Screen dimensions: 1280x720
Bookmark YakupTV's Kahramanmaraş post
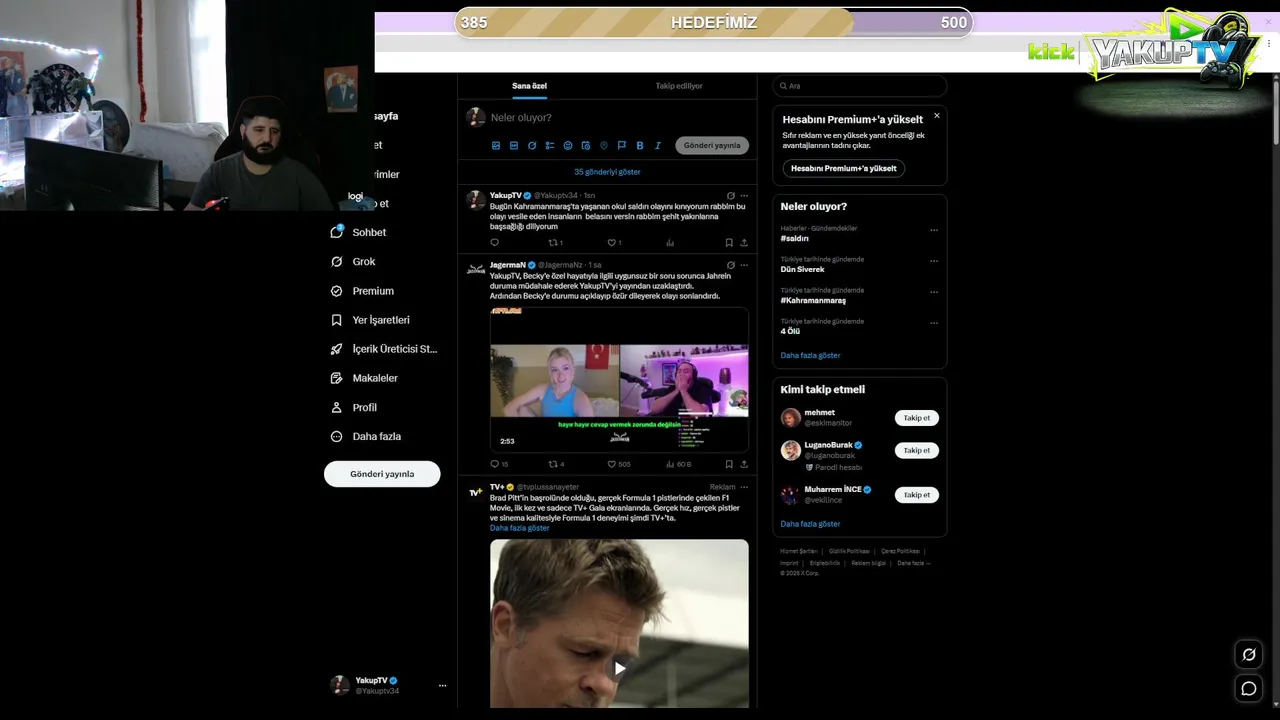pos(729,243)
